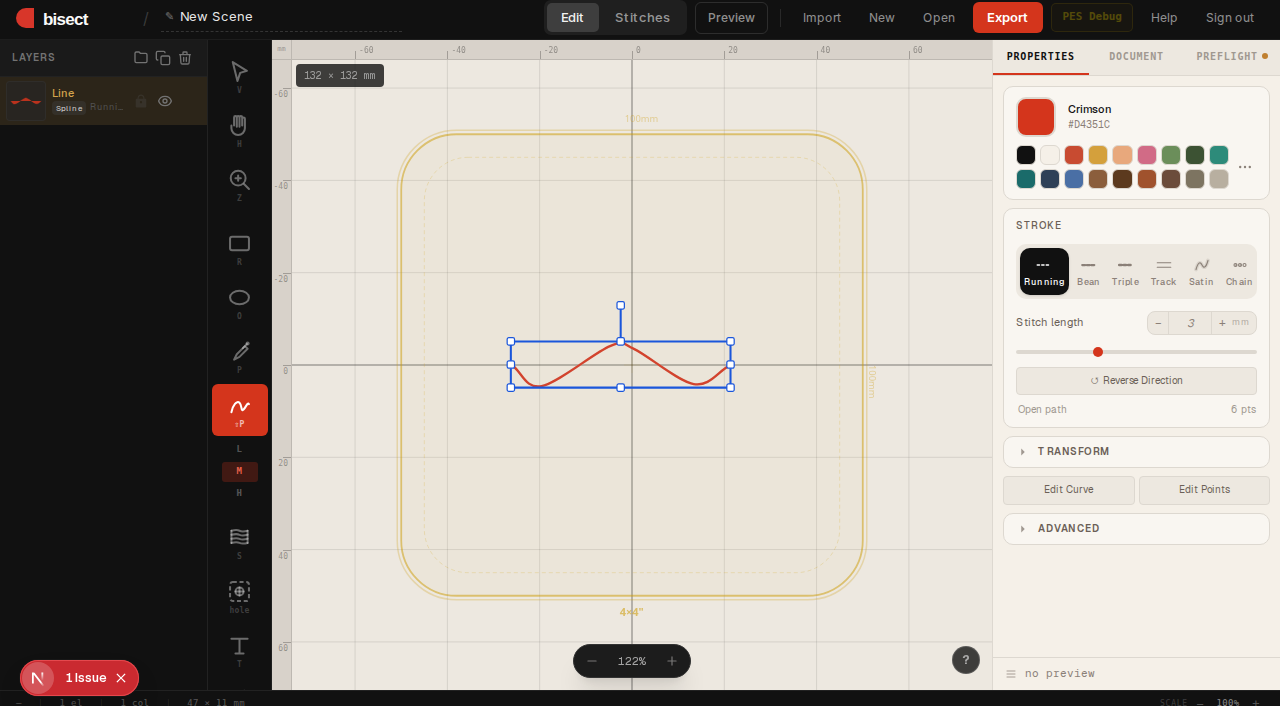Select Chain stitch type
Screen dimensions: 1280x706
[1239, 272]
